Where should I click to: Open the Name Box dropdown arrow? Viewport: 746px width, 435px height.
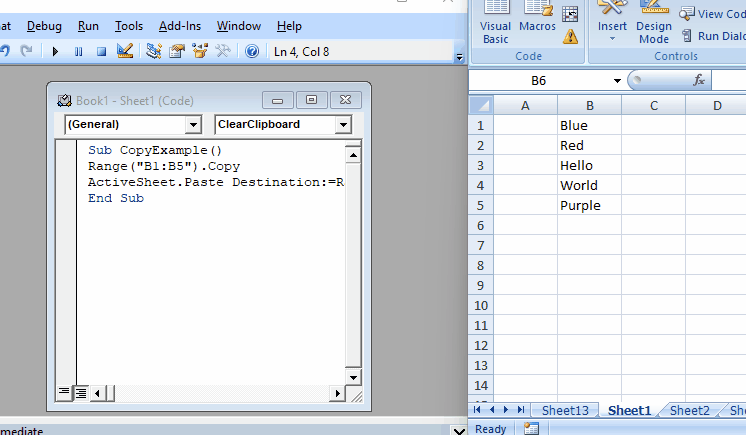(x=617, y=80)
